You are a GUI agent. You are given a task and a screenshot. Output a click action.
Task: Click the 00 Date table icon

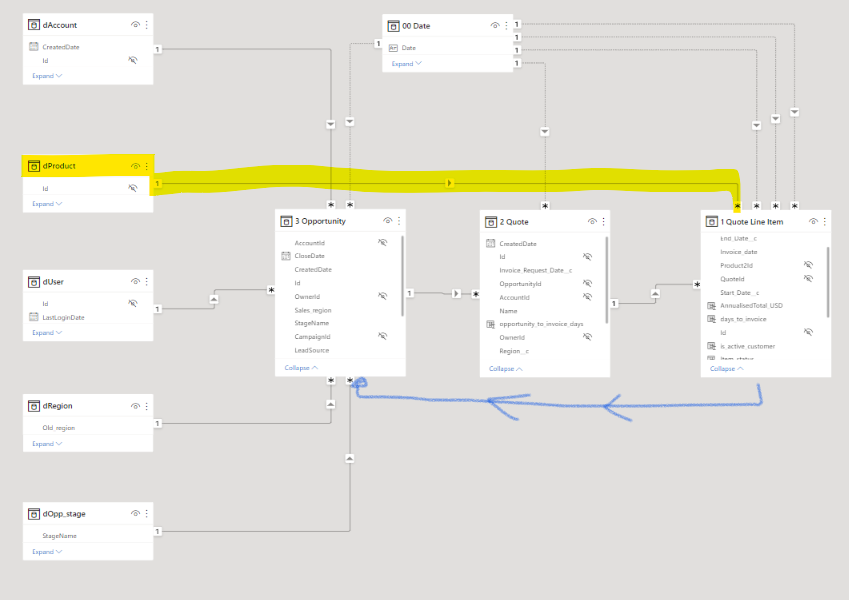click(394, 26)
